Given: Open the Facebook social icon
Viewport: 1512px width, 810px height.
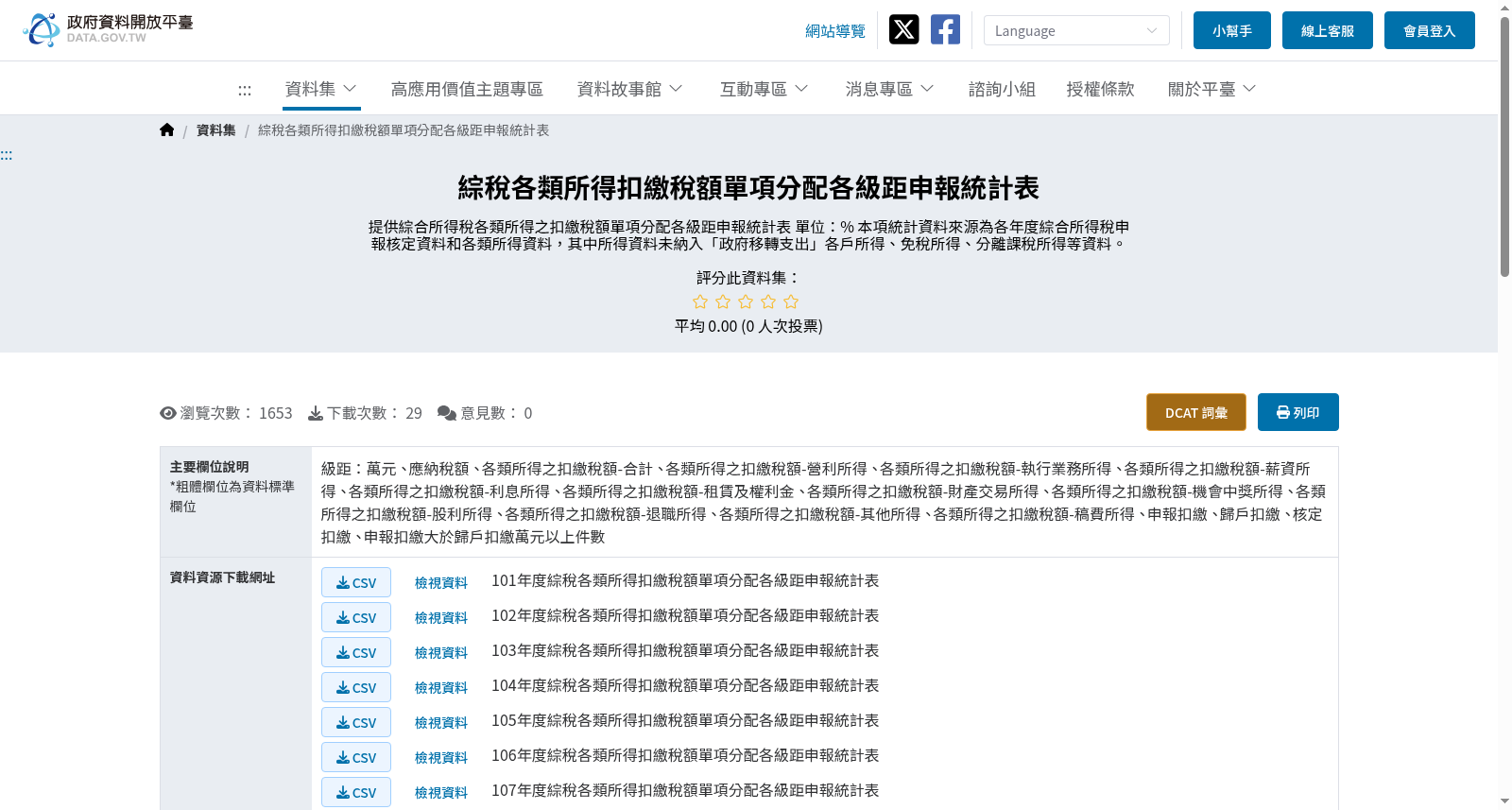Looking at the screenshot, I should tap(945, 29).
